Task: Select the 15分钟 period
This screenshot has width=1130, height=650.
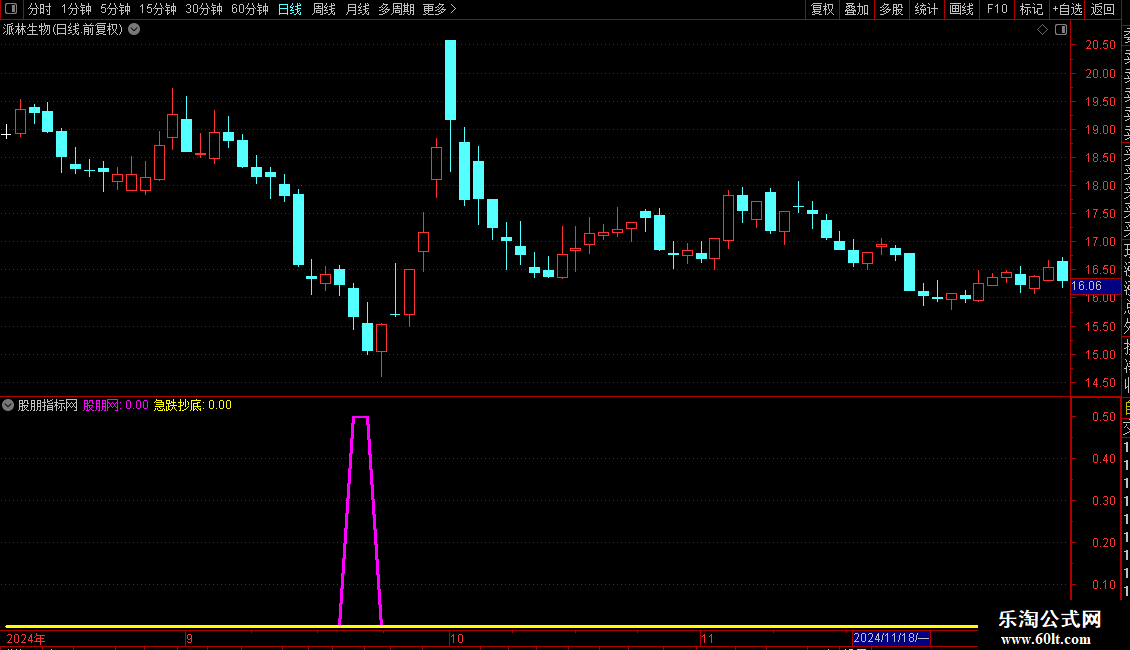Action: coord(157,9)
